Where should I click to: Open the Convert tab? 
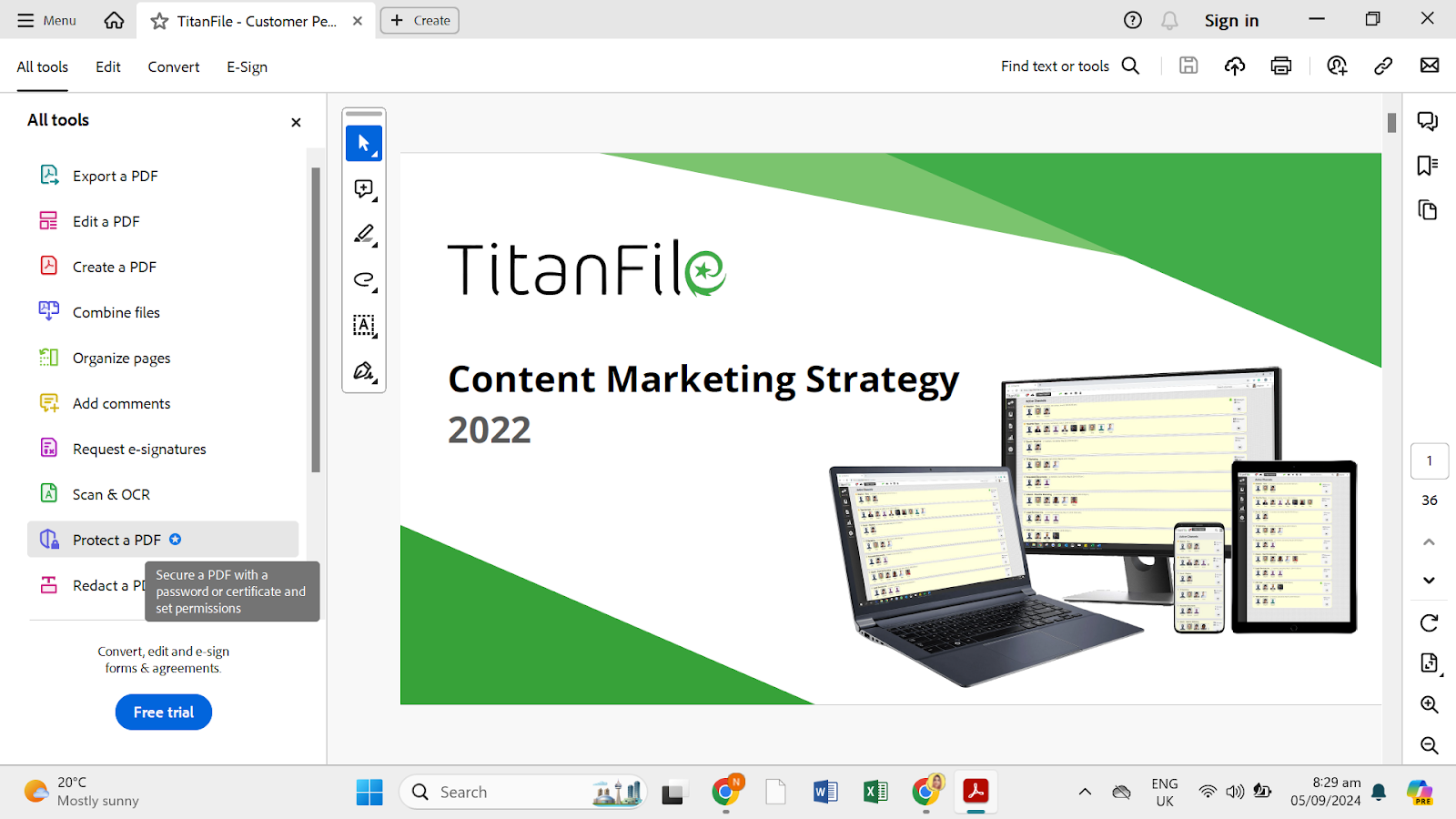[x=174, y=66]
